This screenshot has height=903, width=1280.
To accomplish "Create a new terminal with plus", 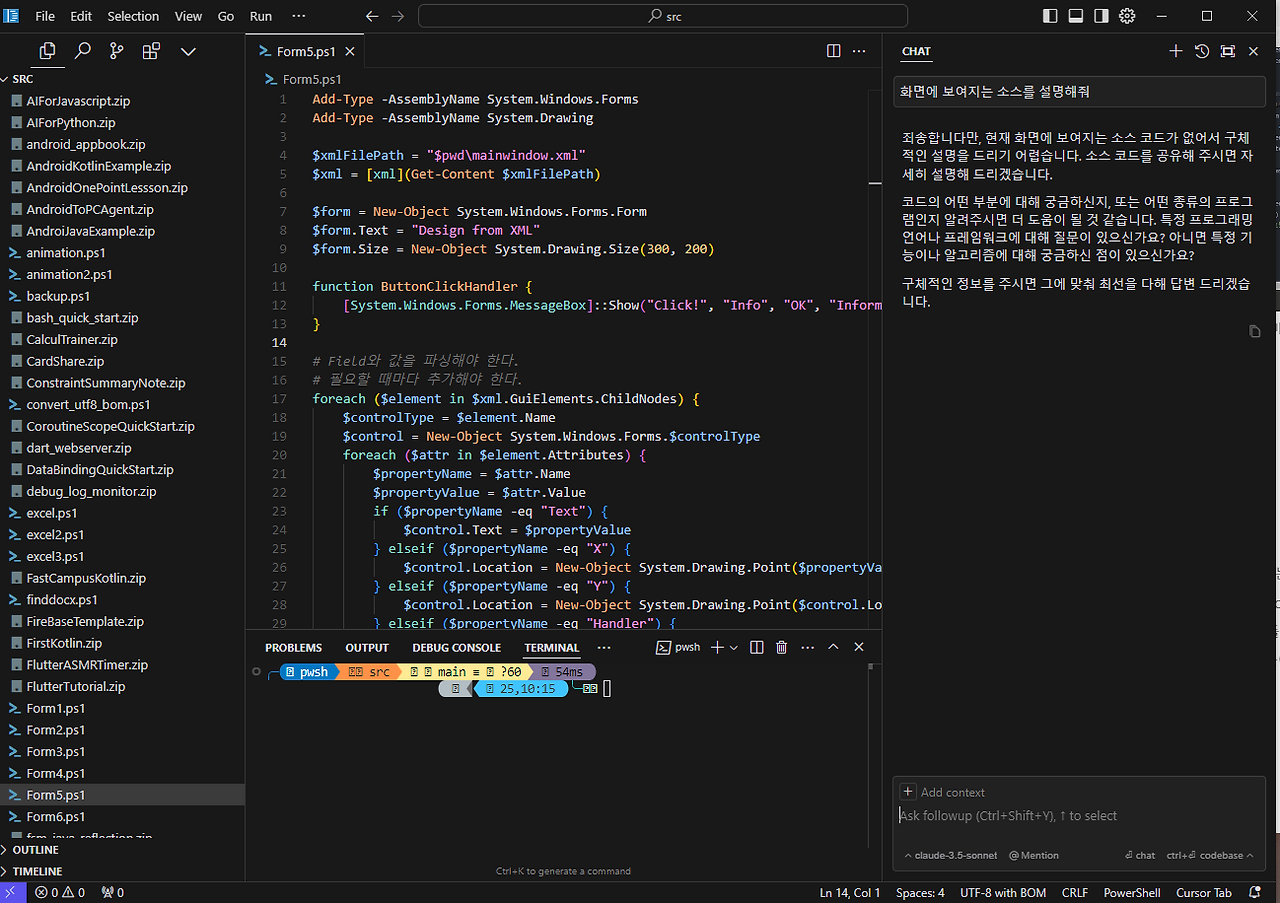I will pyautogui.click(x=717, y=648).
